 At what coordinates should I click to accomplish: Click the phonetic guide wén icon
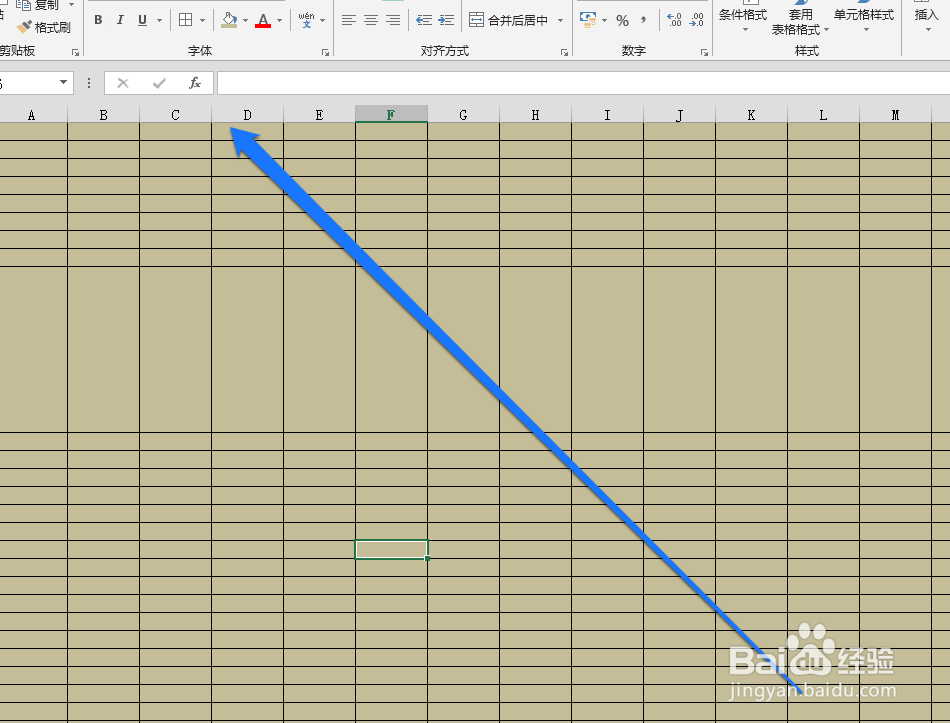coord(307,20)
